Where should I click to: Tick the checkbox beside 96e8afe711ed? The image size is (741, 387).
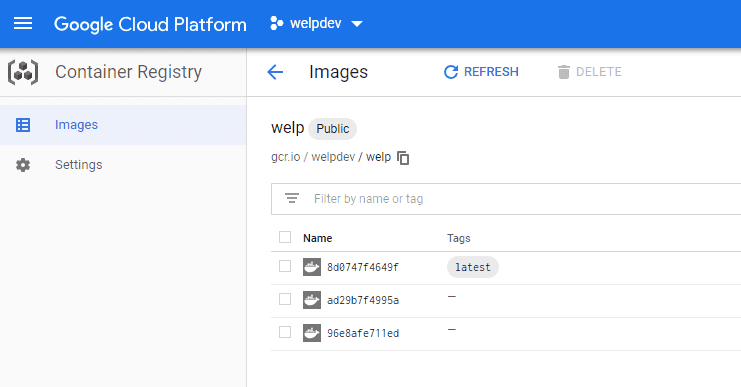coord(285,332)
